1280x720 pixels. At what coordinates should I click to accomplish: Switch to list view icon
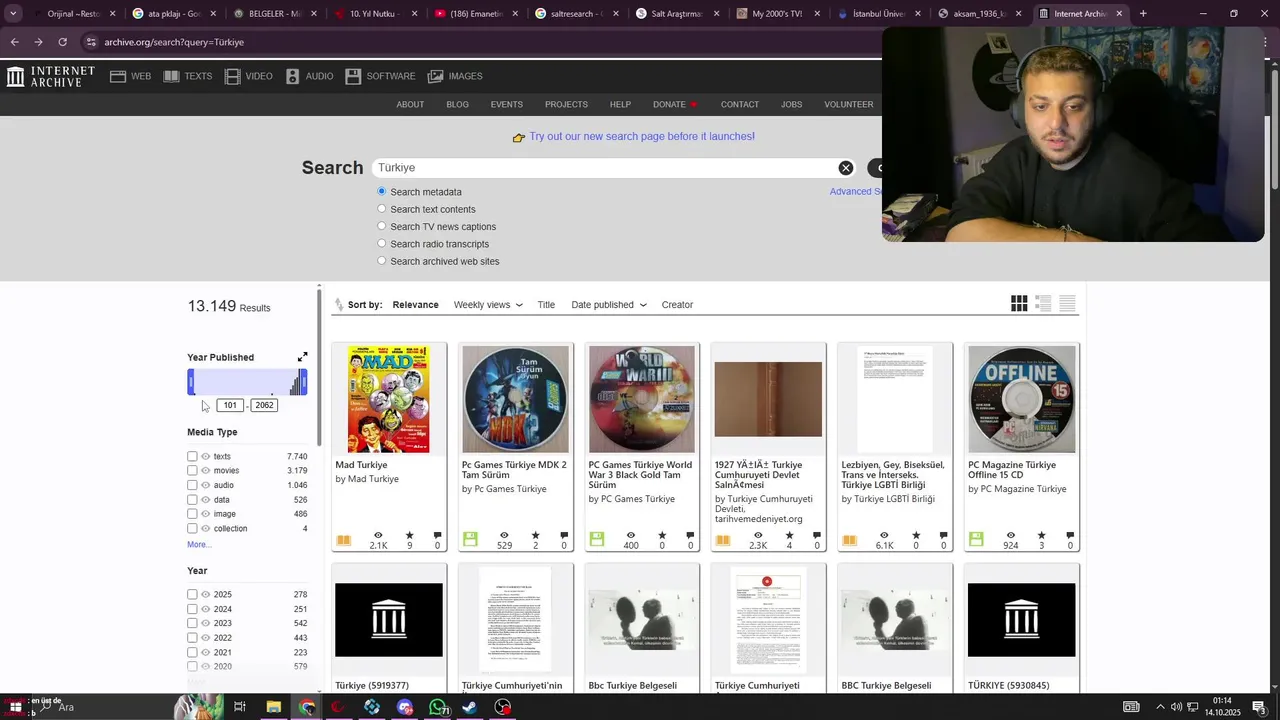coord(1043,304)
